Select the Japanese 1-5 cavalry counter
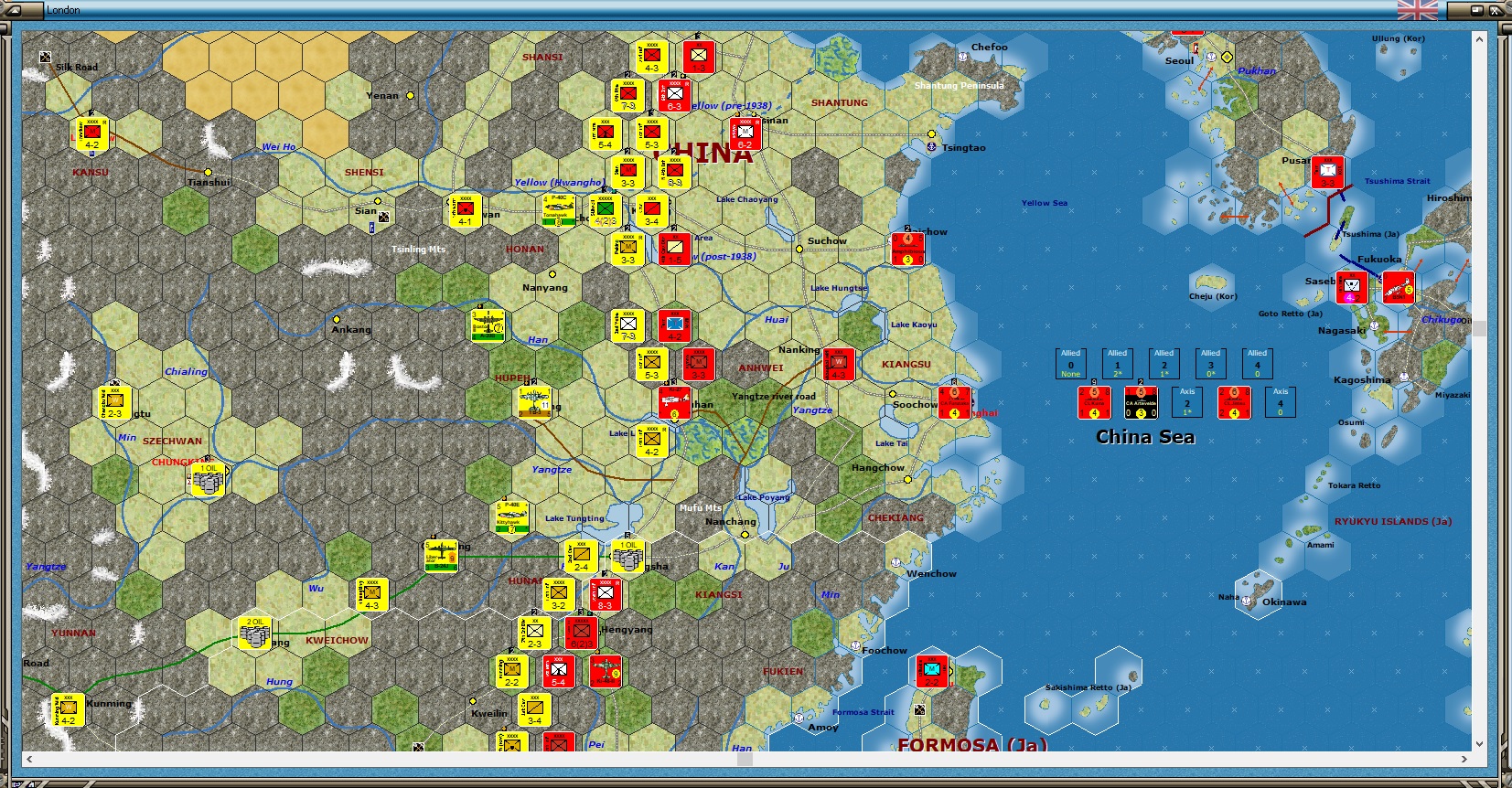This screenshot has height=788, width=1512. [x=675, y=249]
